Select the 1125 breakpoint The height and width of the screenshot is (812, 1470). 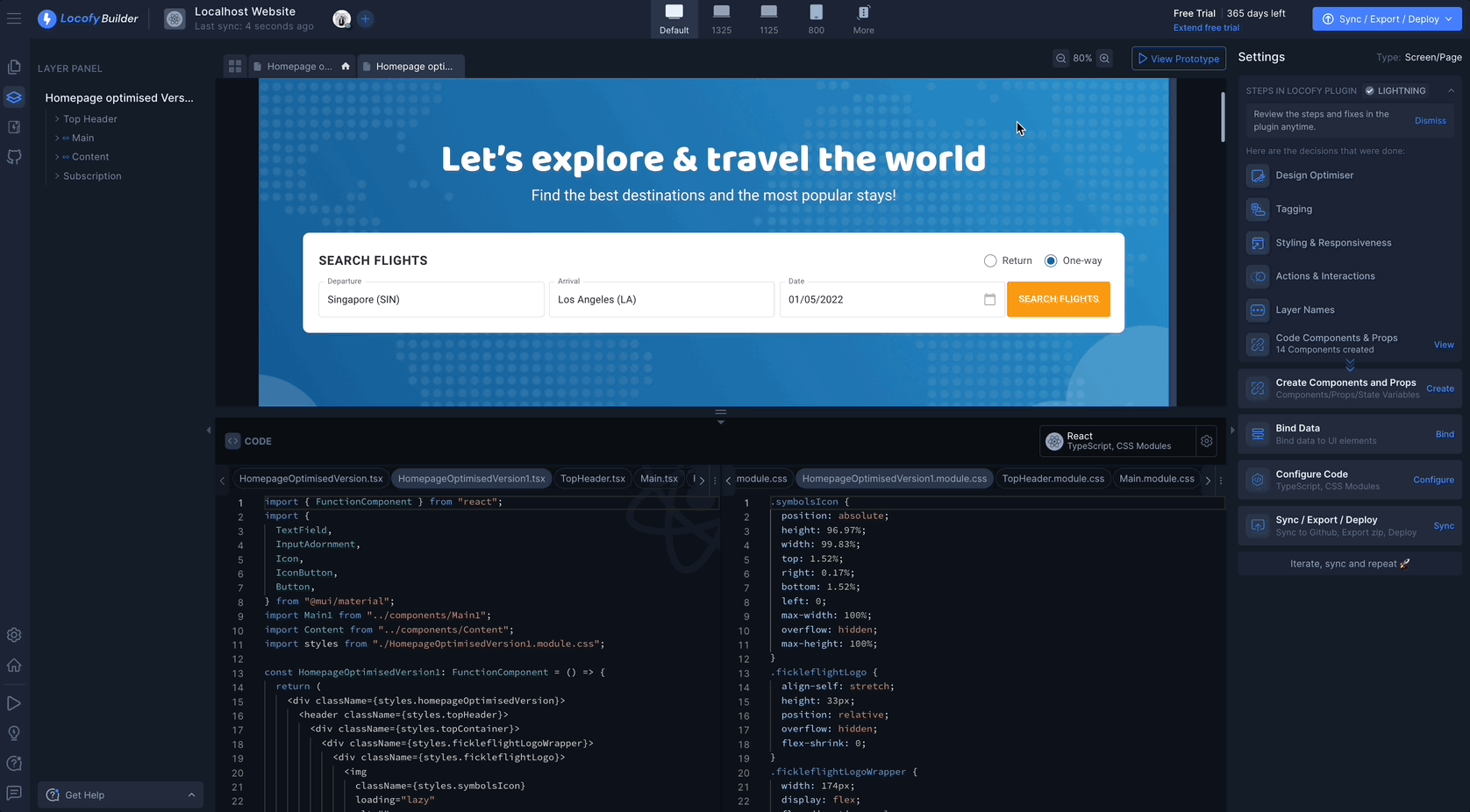click(769, 18)
